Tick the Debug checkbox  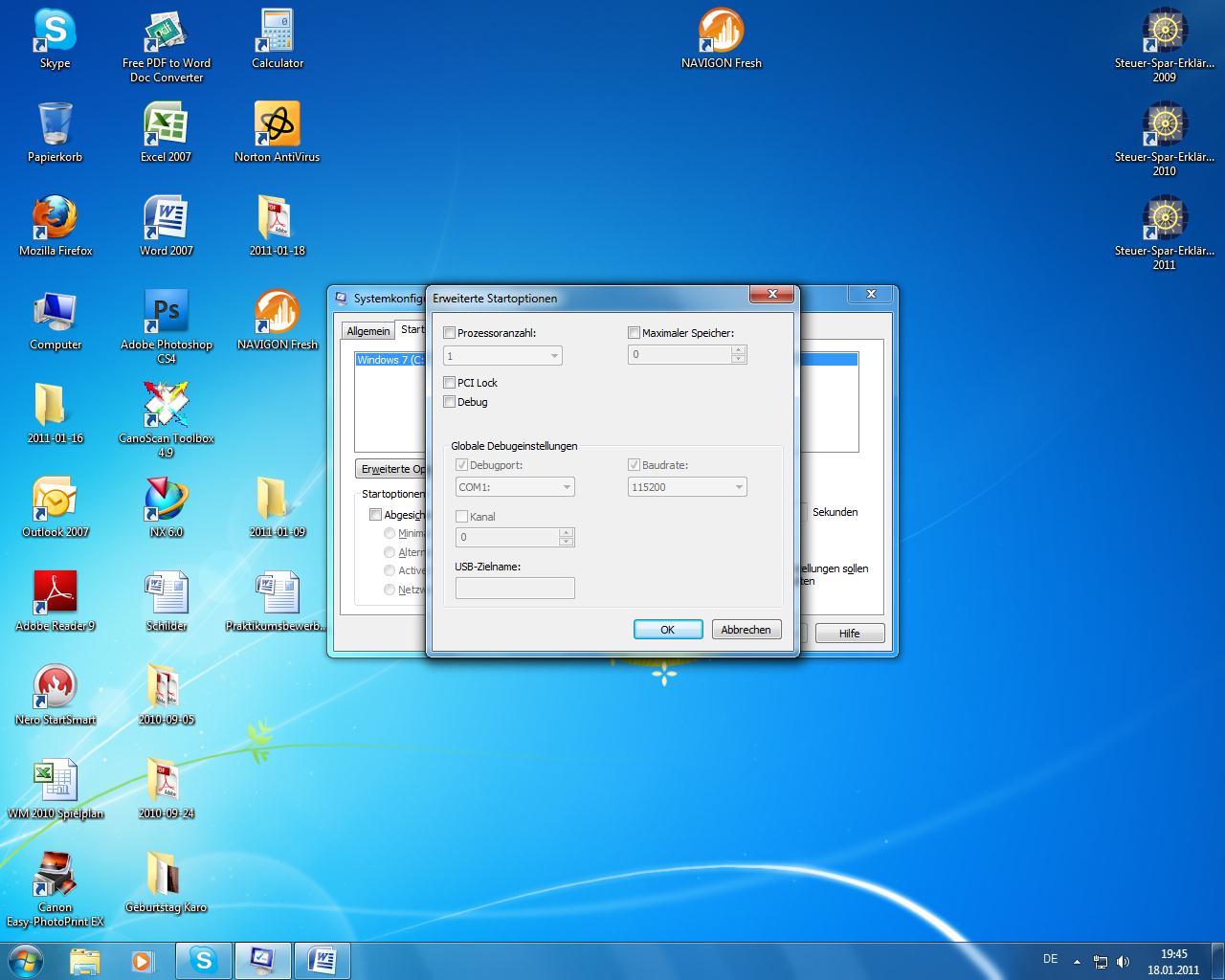[x=449, y=402]
